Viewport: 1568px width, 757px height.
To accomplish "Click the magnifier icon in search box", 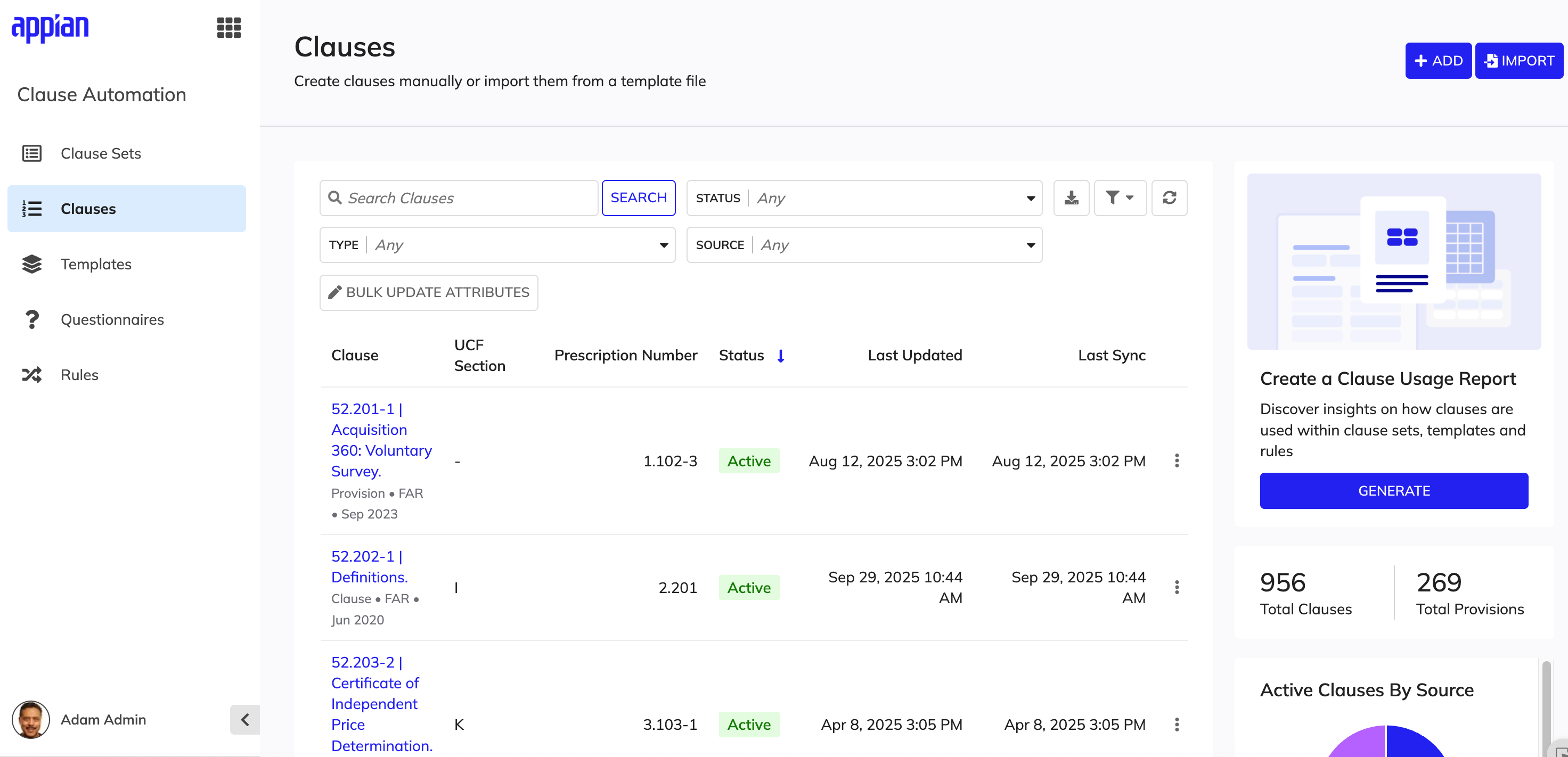I will pos(334,198).
